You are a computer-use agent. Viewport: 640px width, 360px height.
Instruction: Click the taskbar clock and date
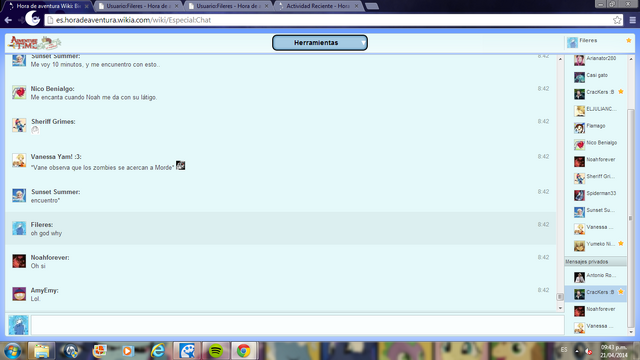point(613,351)
